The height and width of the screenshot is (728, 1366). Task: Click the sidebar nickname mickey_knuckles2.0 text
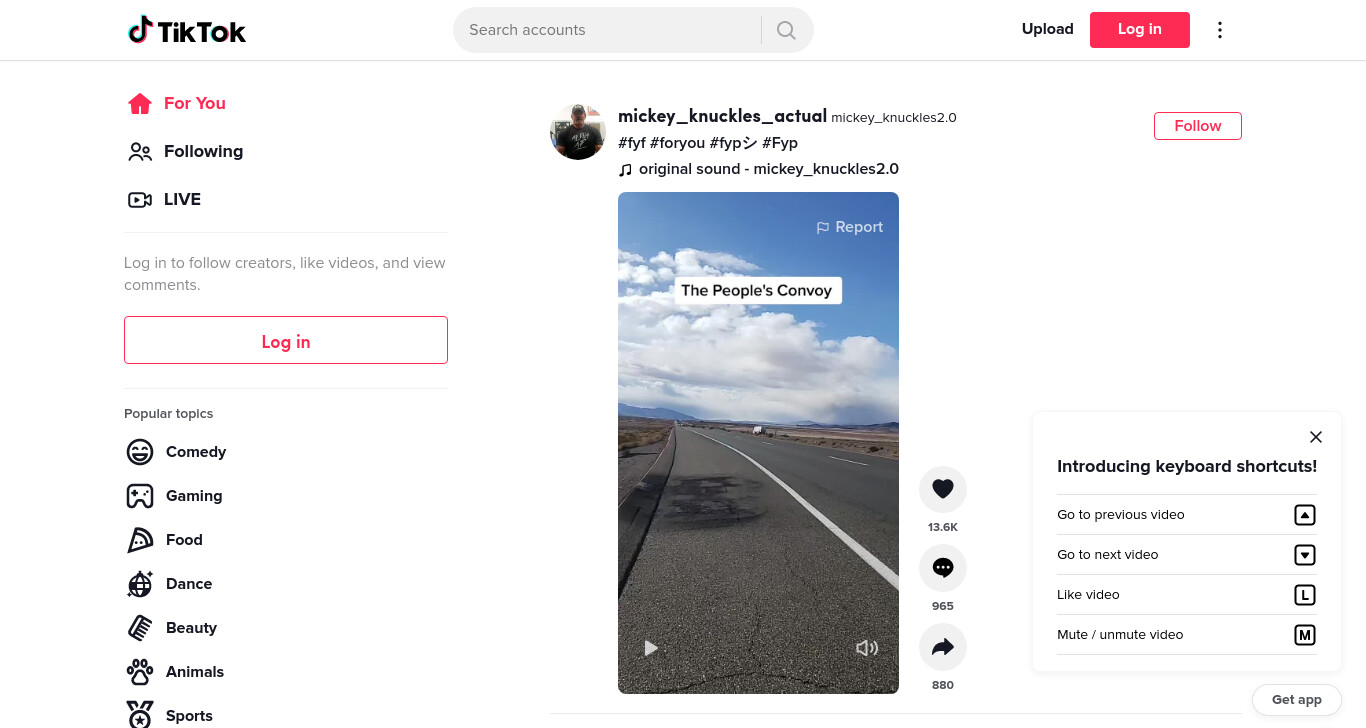coord(894,118)
